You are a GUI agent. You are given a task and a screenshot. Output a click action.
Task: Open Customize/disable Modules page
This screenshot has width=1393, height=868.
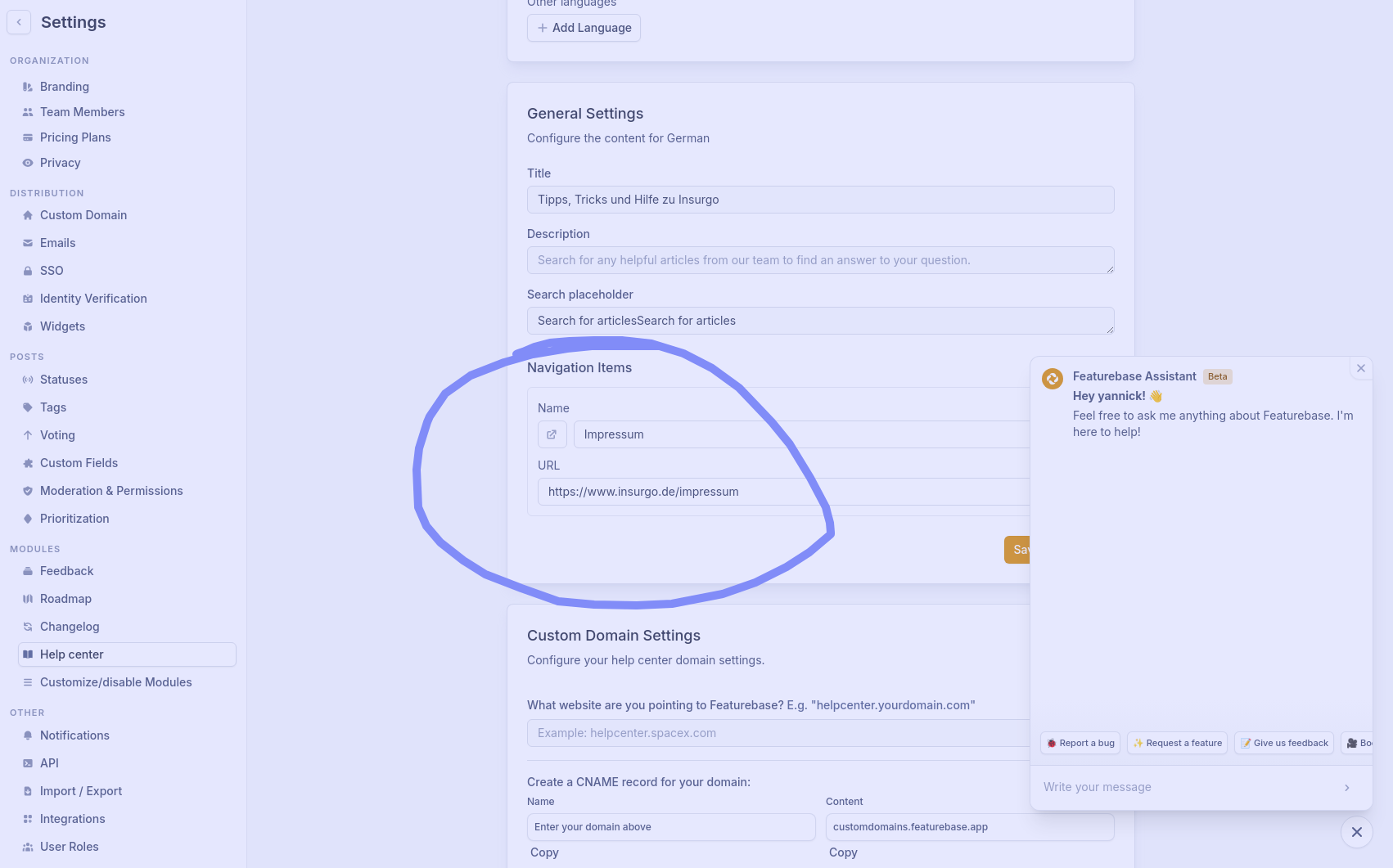pos(115,682)
